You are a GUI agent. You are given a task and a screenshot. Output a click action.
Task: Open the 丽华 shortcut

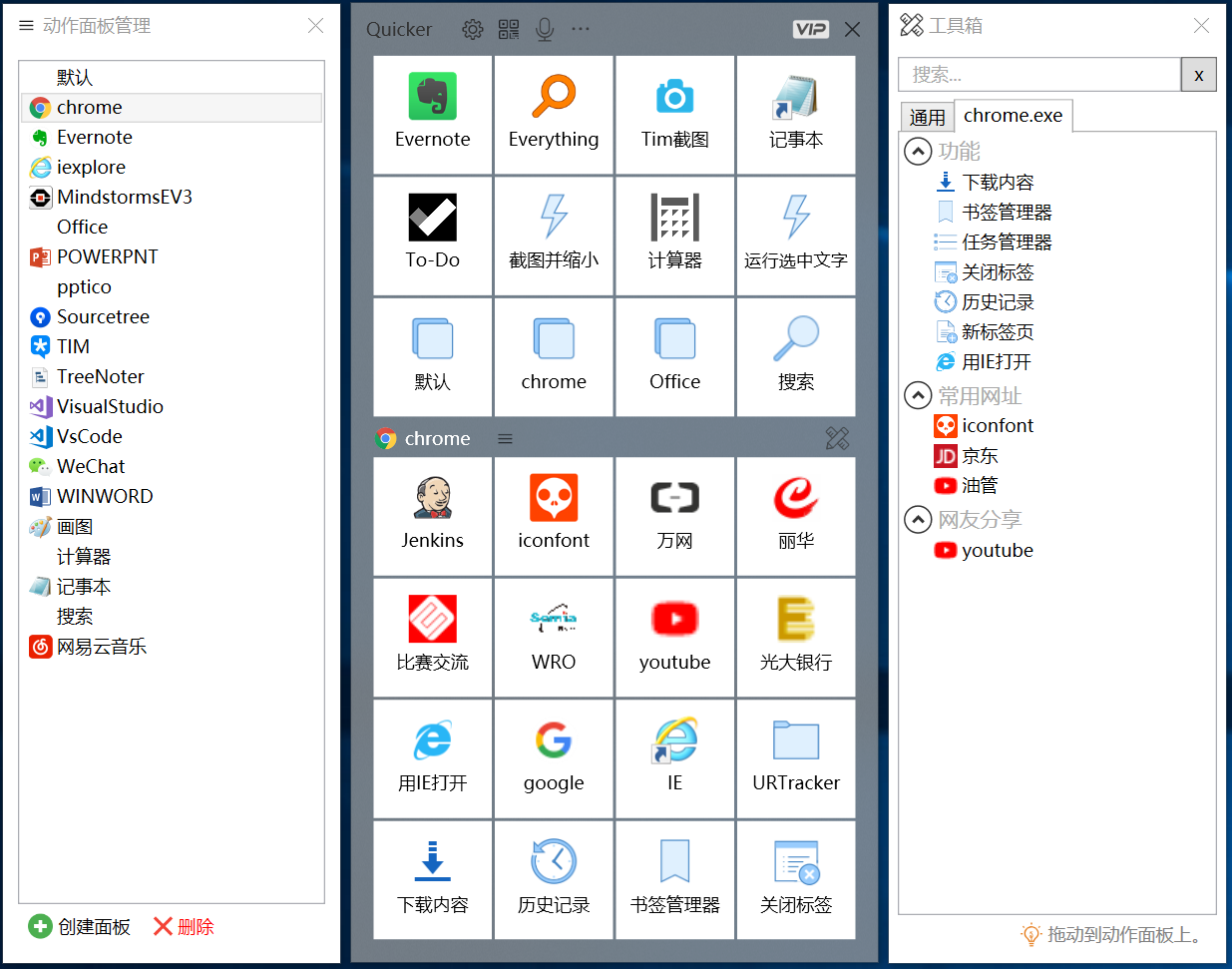(x=796, y=516)
